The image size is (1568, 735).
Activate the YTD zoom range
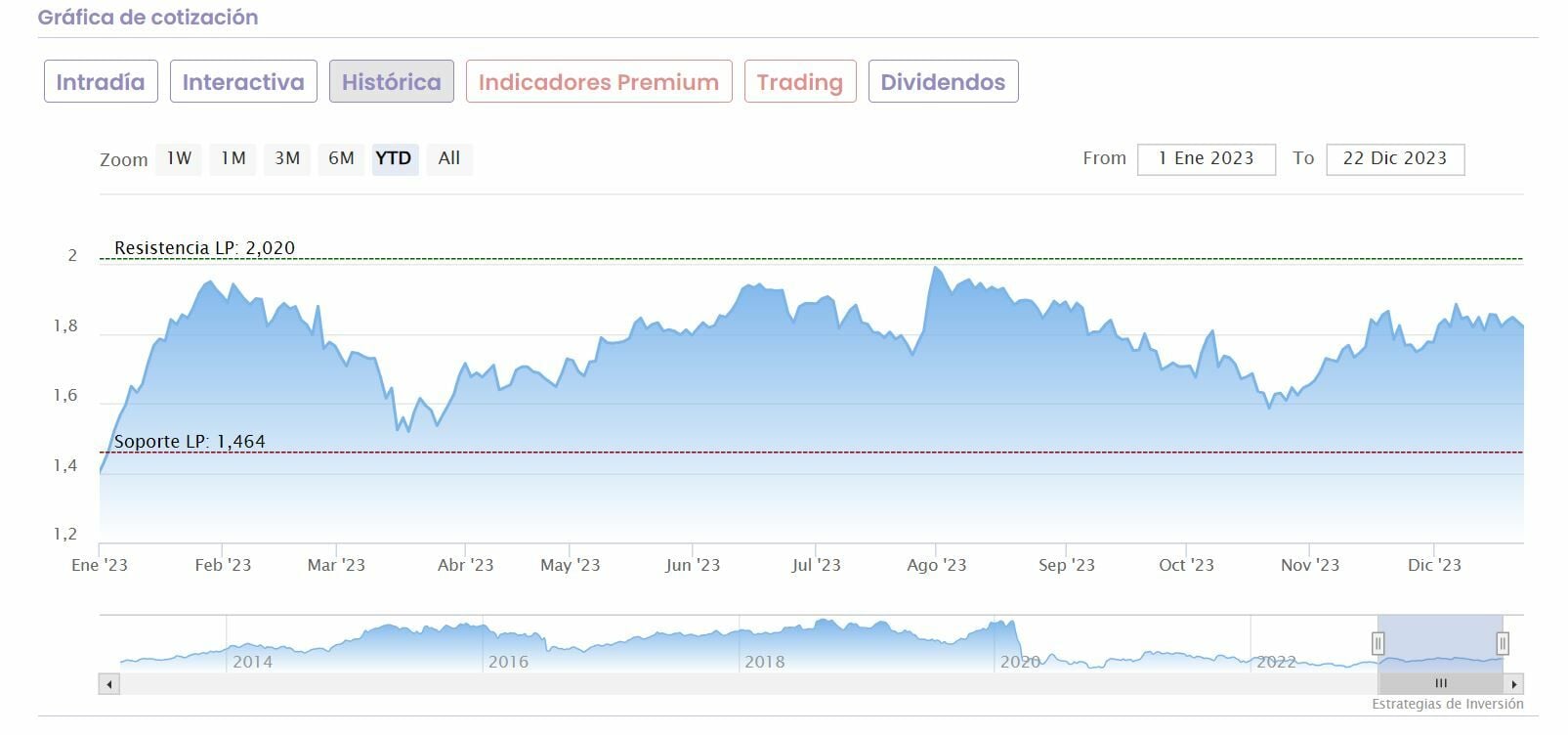394,158
